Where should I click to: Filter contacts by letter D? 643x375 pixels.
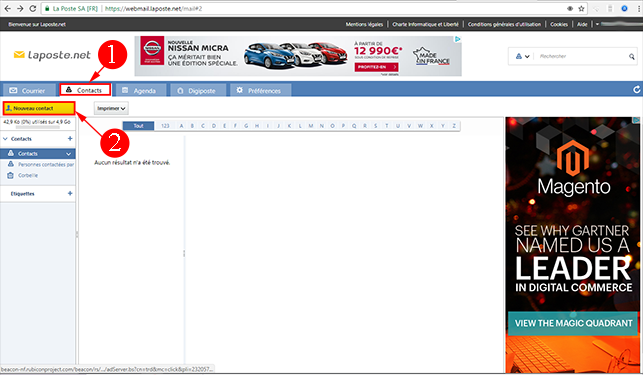click(214, 126)
